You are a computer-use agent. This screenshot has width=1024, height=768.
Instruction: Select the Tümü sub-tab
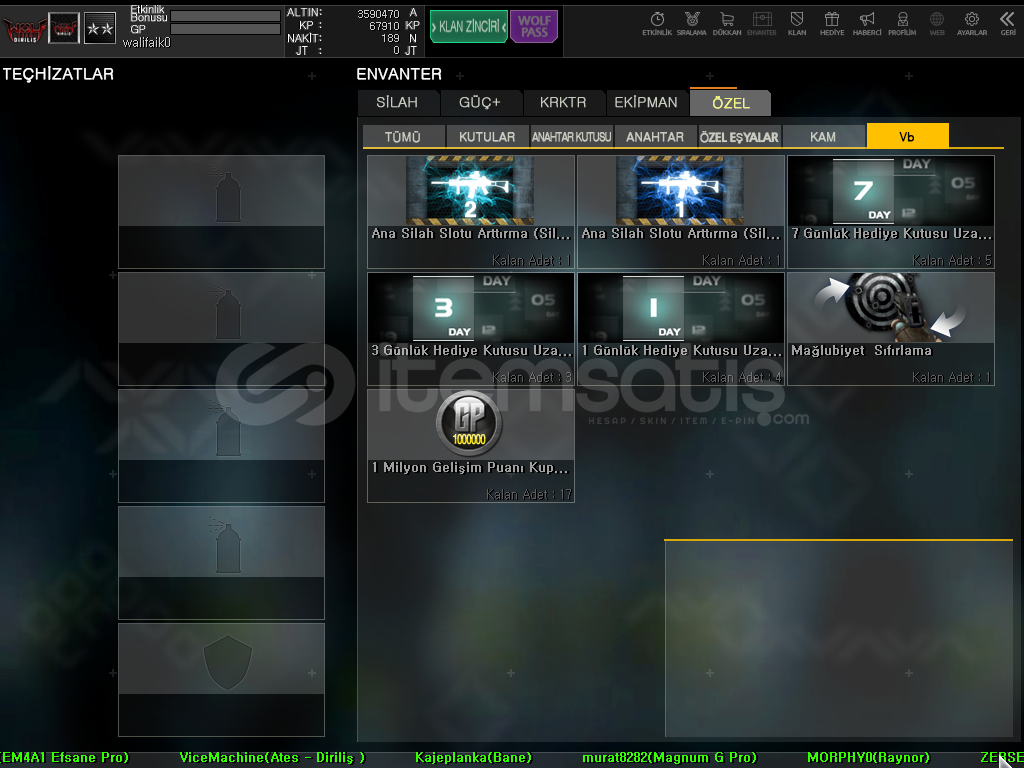tap(403, 136)
